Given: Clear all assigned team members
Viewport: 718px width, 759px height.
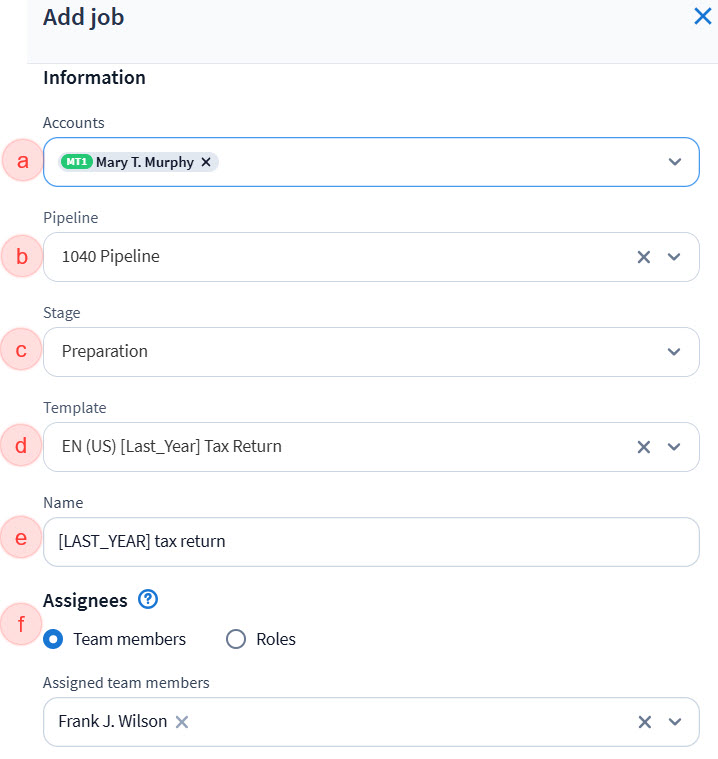Looking at the screenshot, I should (645, 722).
